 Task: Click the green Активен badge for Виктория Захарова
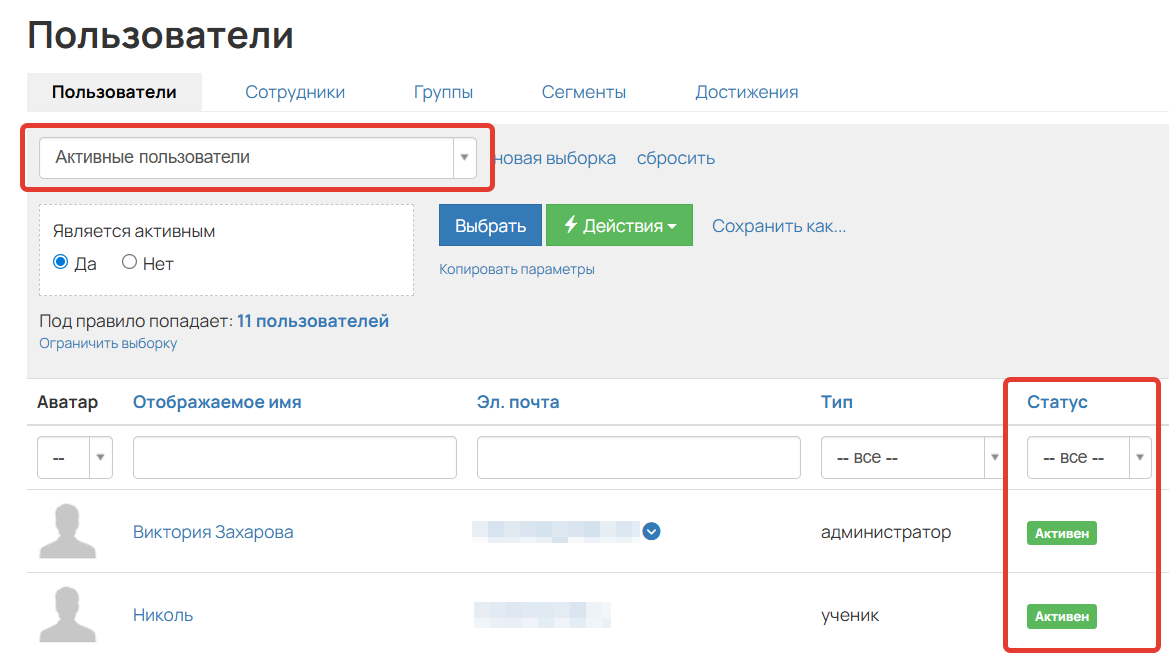pos(1061,532)
